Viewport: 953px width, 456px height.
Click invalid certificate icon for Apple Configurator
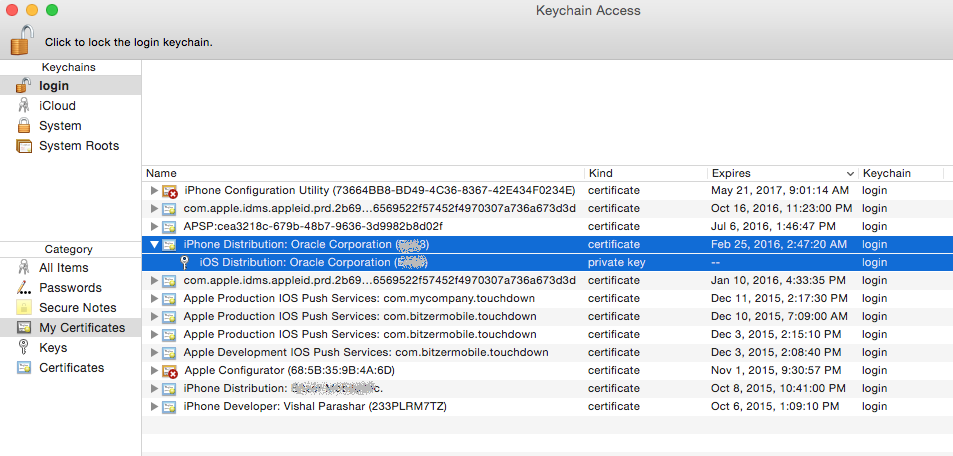170,371
